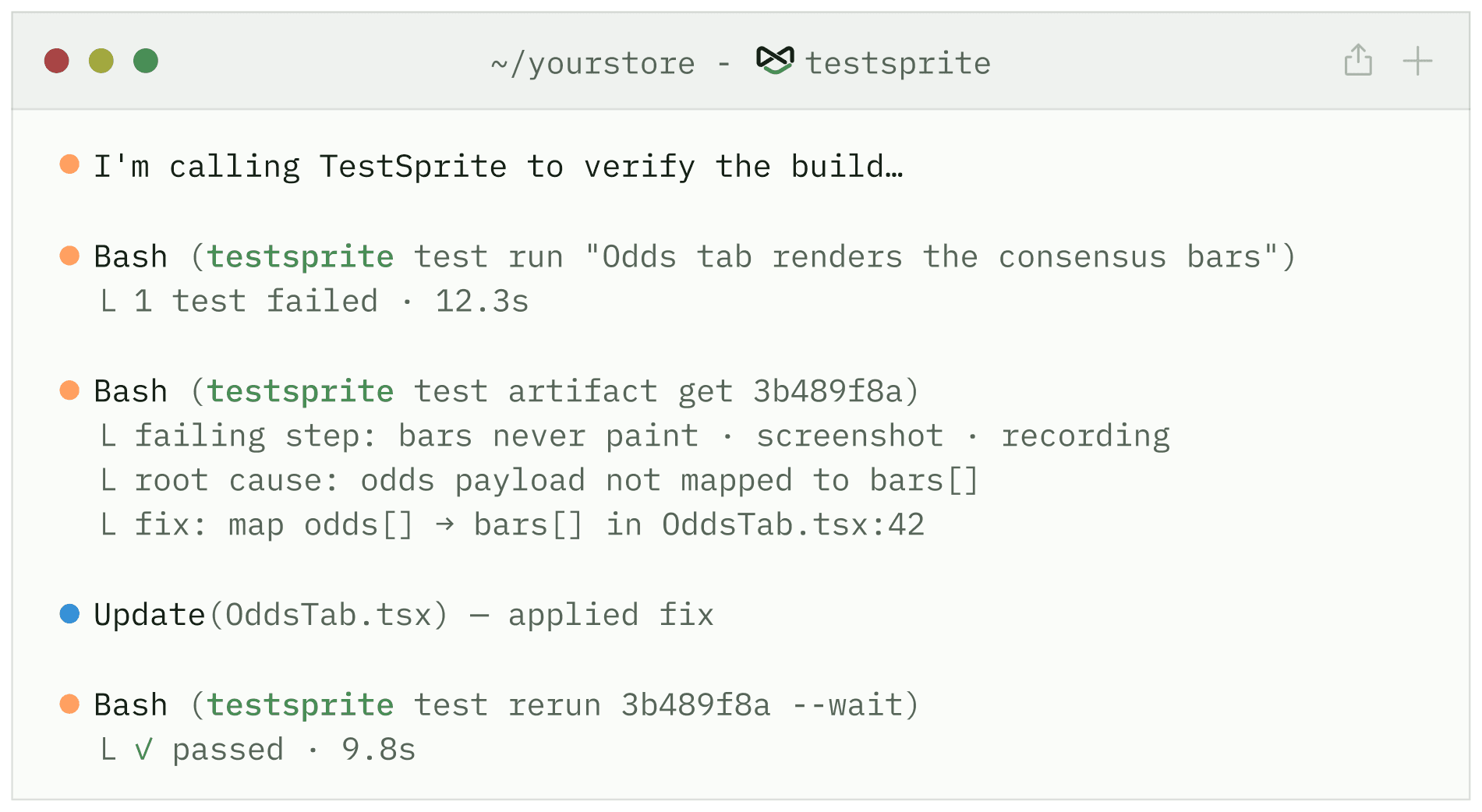The width and height of the screenshot is (1482, 812).
Task: Open a new tab with plus icon
Action: 1417,61
